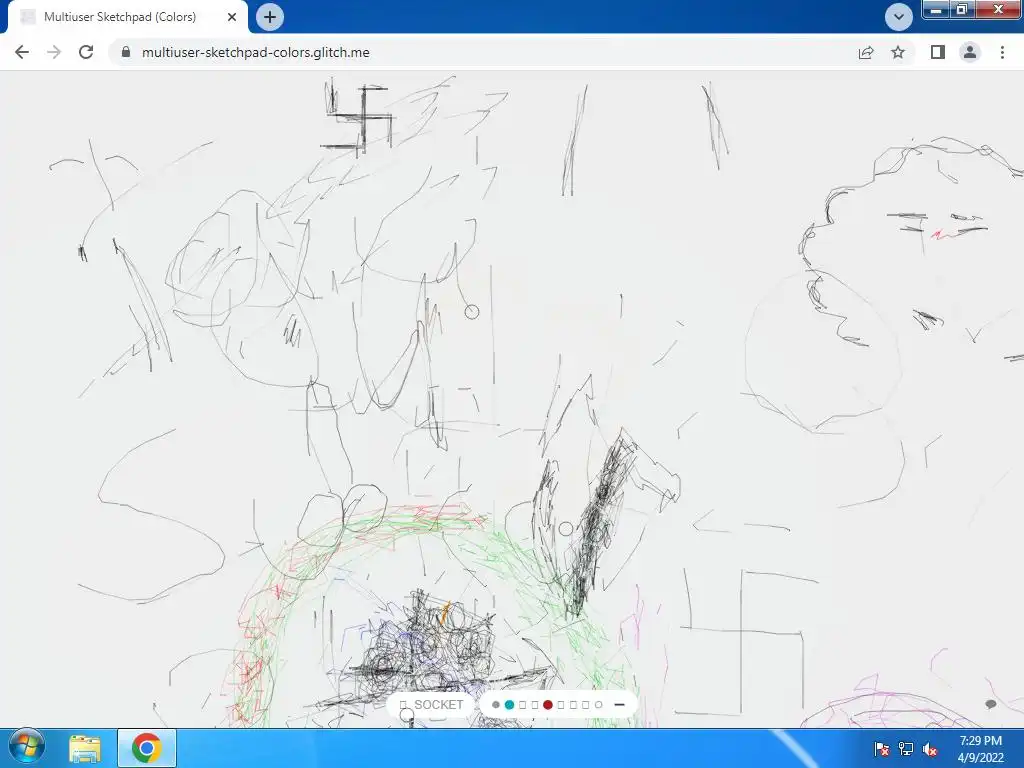Select the Multiuser Sketchpad (Colors) tab
The height and width of the screenshot is (768, 1024).
click(120, 17)
